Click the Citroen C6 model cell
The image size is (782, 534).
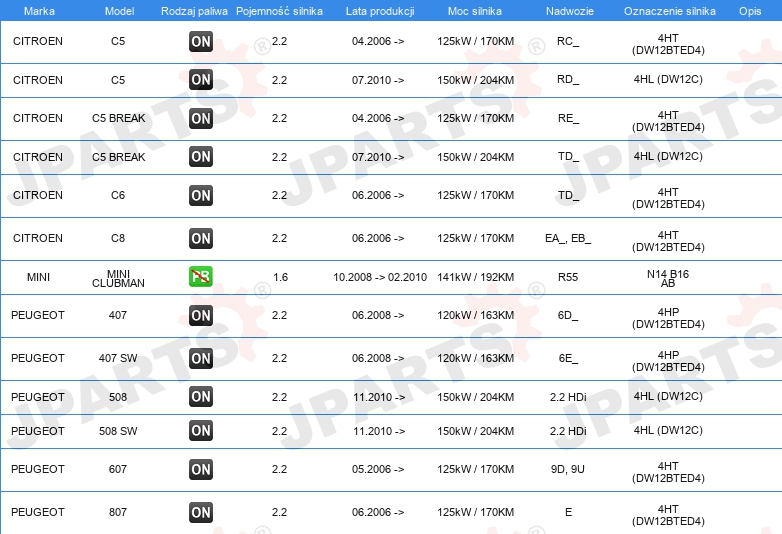point(118,195)
